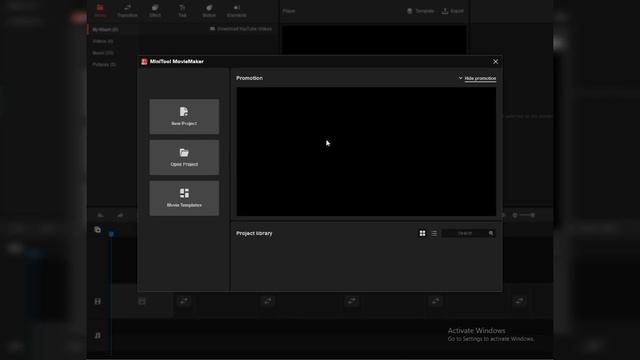Viewport: 640px width, 360px height.
Task: Switch Project library to list view
Action: point(434,233)
